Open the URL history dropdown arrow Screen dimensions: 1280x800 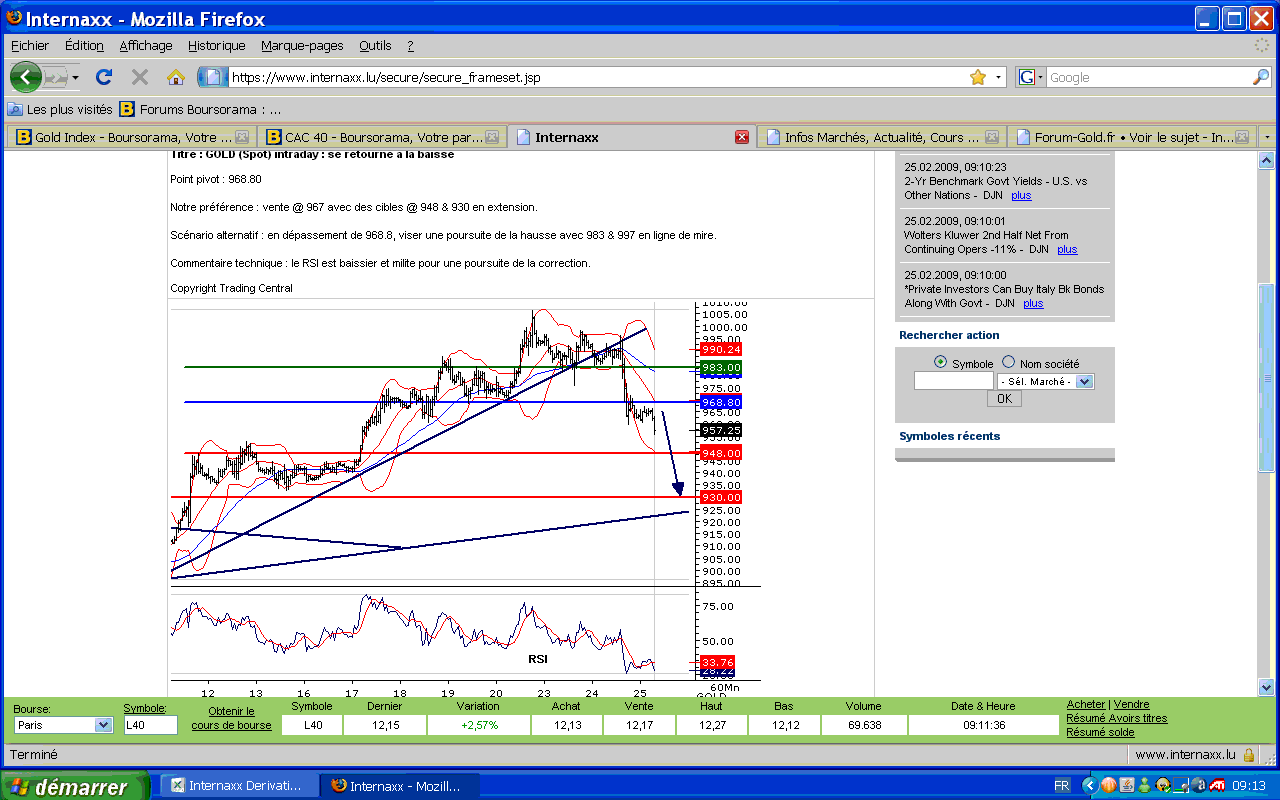(998, 77)
